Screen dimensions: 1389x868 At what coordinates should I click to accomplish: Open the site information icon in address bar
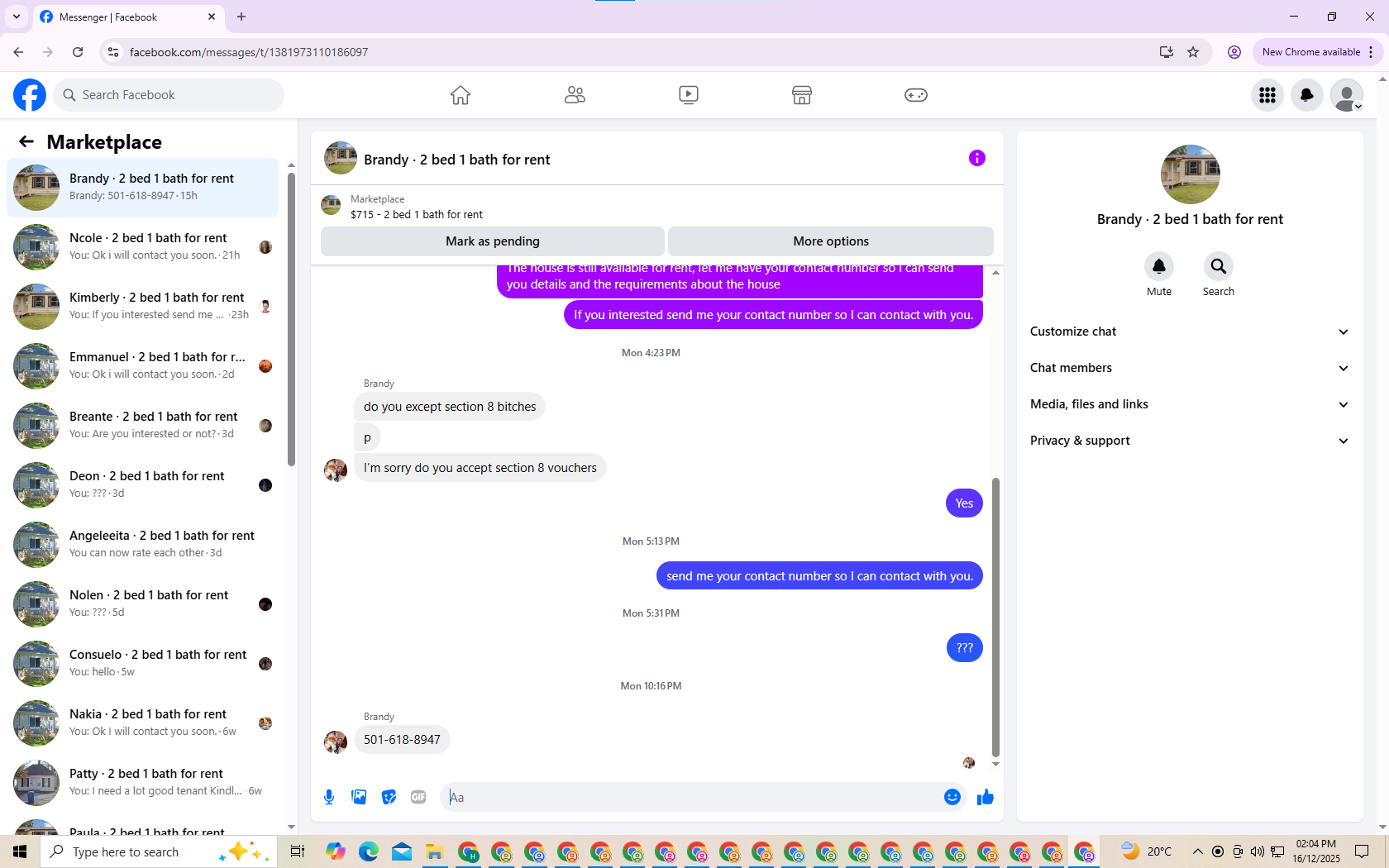tap(113, 52)
